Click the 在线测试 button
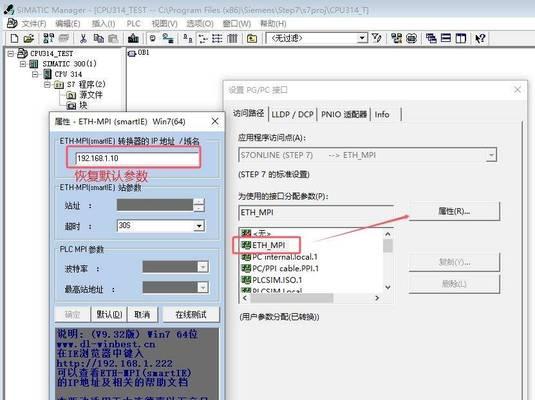The image size is (535, 400). [x=191, y=314]
